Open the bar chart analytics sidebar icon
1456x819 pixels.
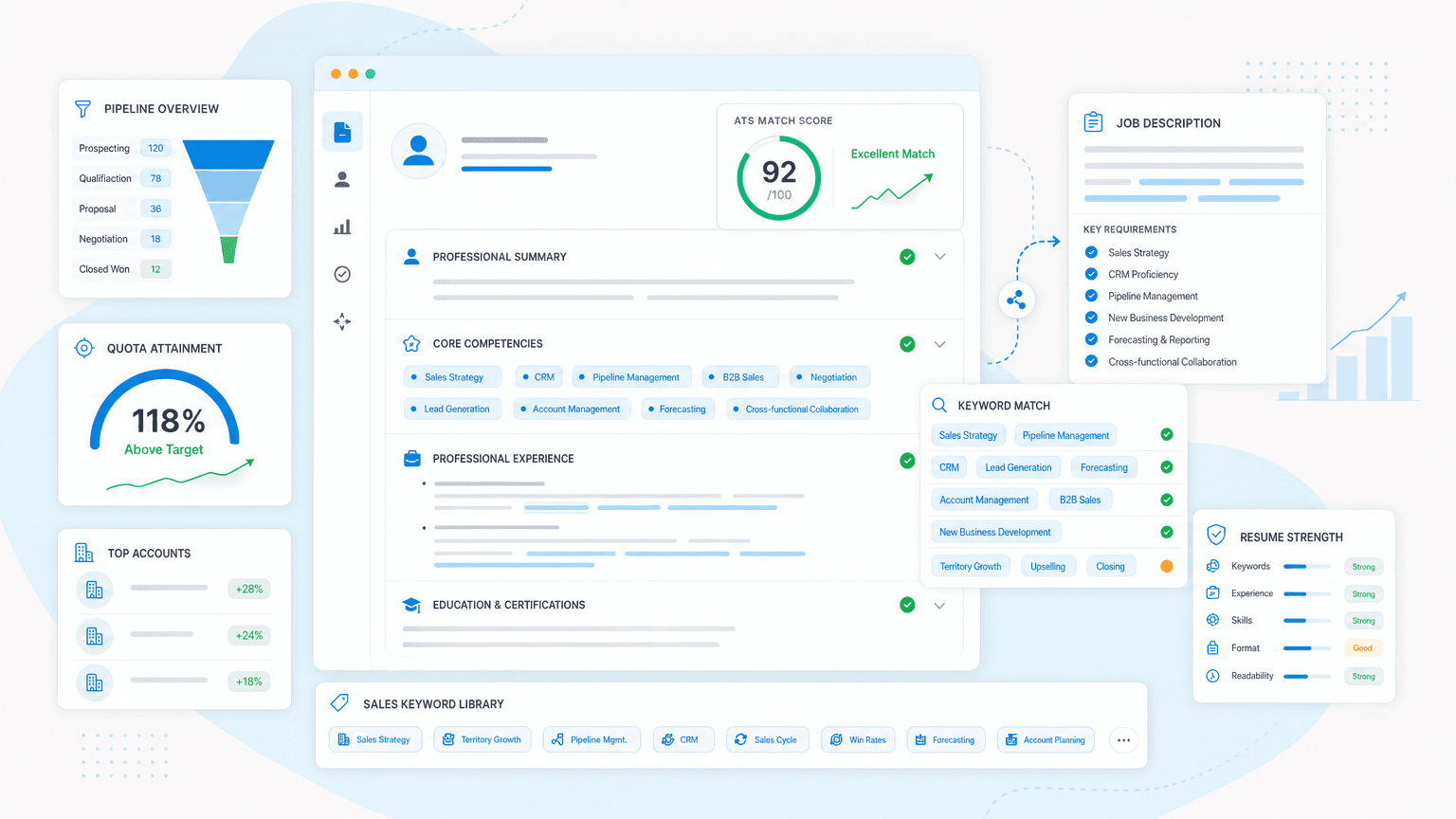coord(342,227)
